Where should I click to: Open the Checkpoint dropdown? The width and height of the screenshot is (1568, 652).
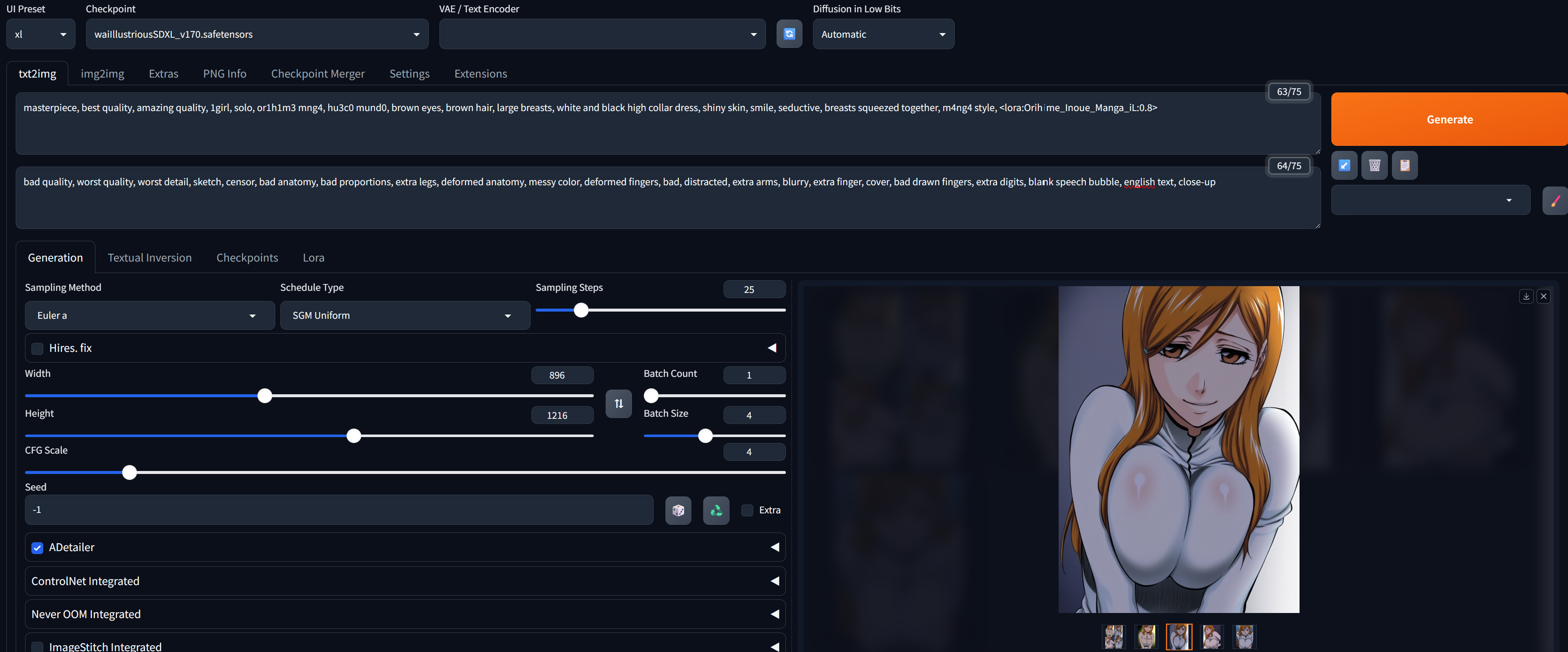click(257, 34)
